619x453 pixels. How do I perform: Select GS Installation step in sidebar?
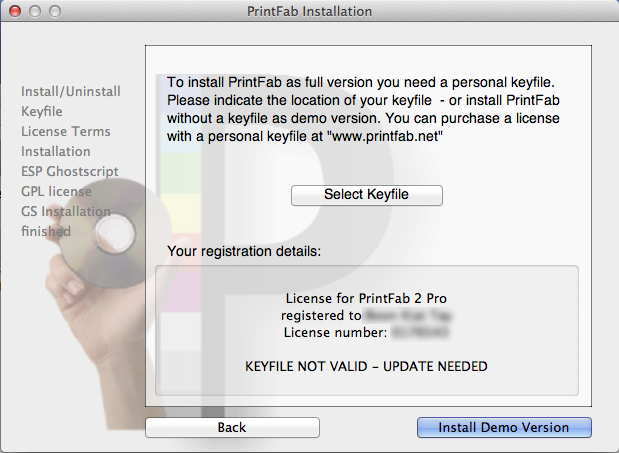coord(66,212)
